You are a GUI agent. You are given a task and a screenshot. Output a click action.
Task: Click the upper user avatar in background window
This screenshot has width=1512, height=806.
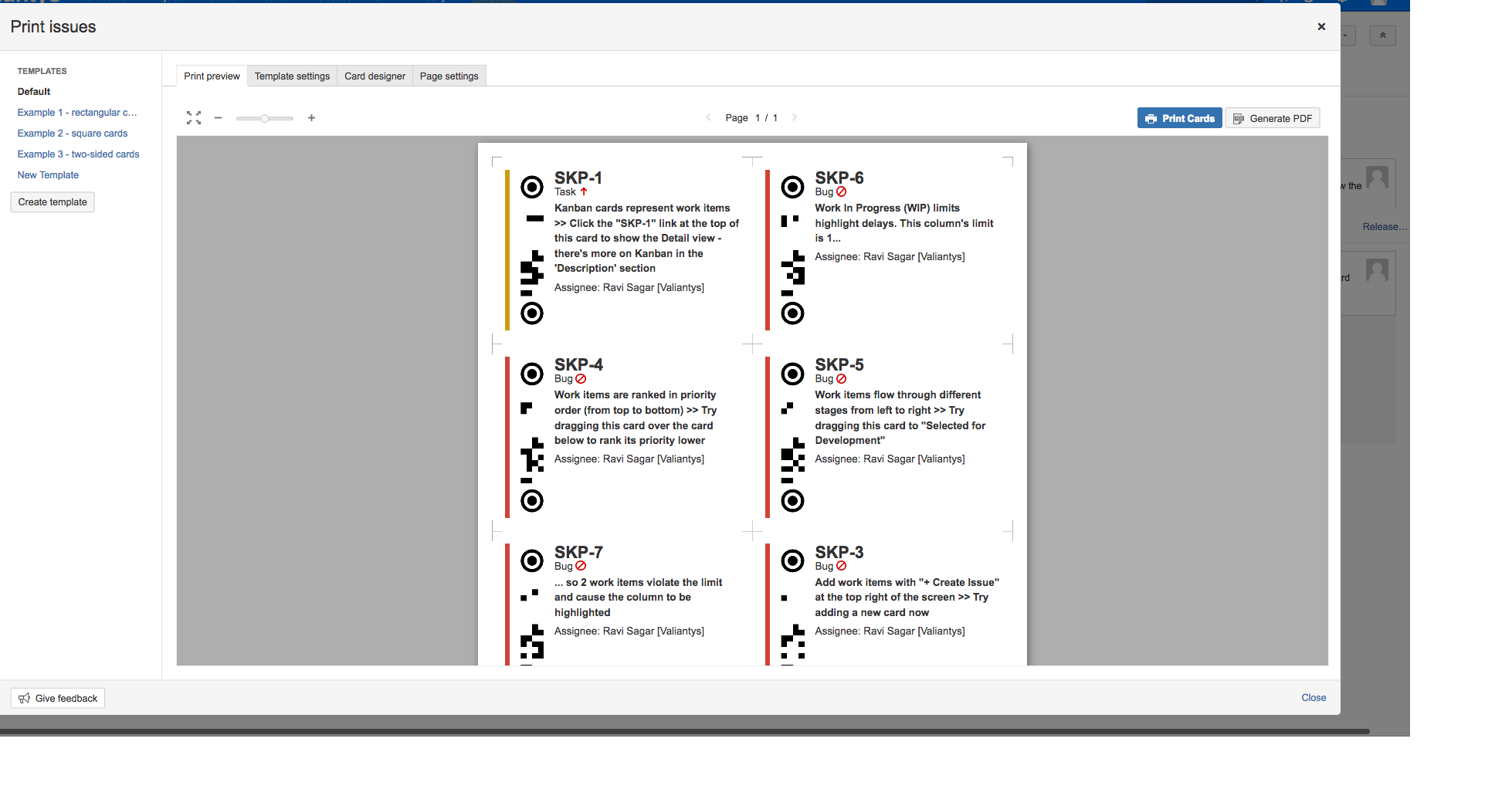[1377, 178]
